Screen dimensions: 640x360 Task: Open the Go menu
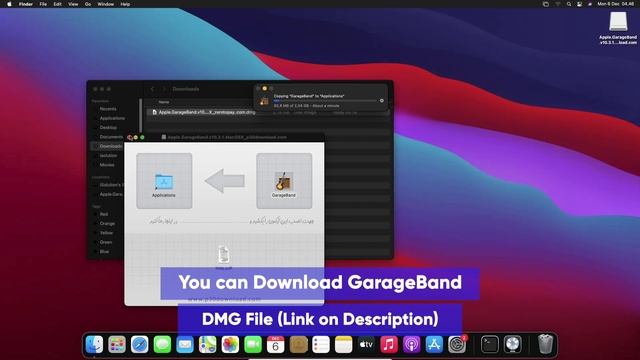click(x=88, y=4)
